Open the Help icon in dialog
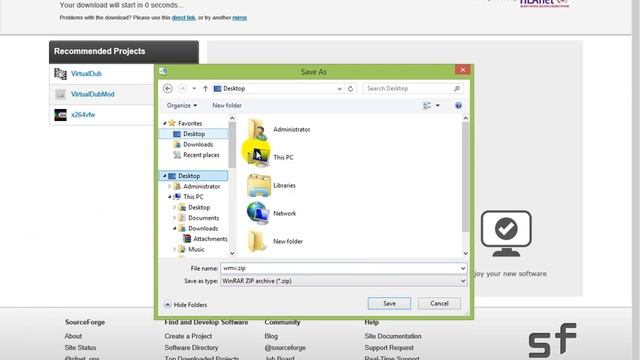The image size is (640, 360). (x=458, y=106)
